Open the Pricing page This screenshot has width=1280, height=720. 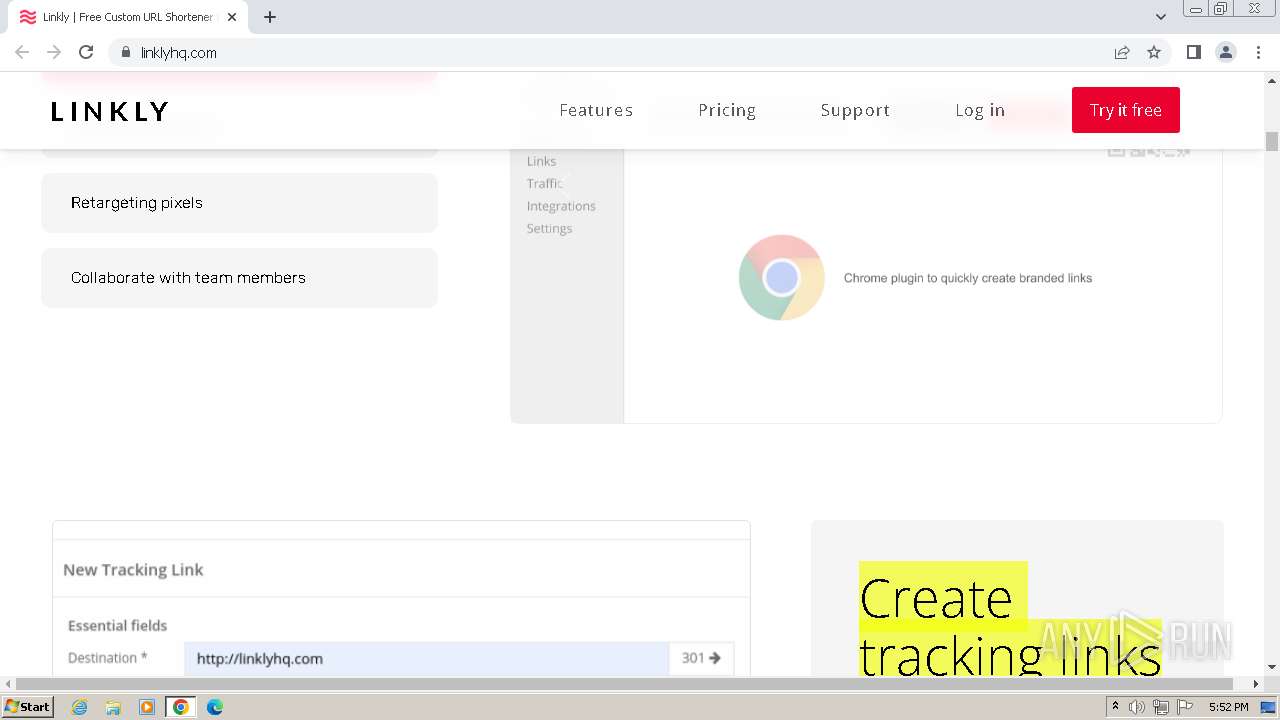(727, 110)
